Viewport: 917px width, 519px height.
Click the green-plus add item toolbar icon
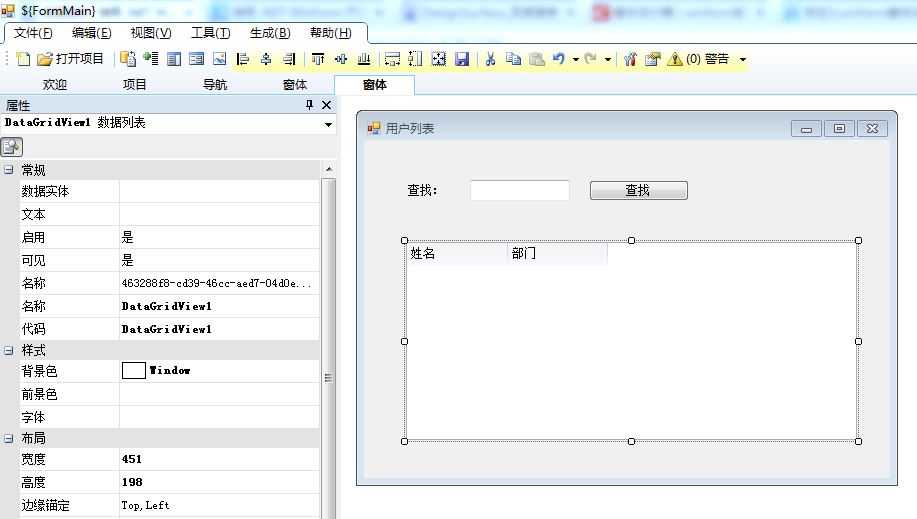[151, 59]
